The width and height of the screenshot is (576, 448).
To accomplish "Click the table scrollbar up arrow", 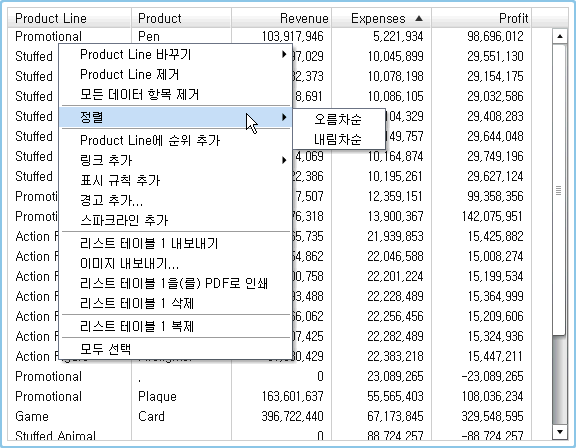I will coord(559,36).
